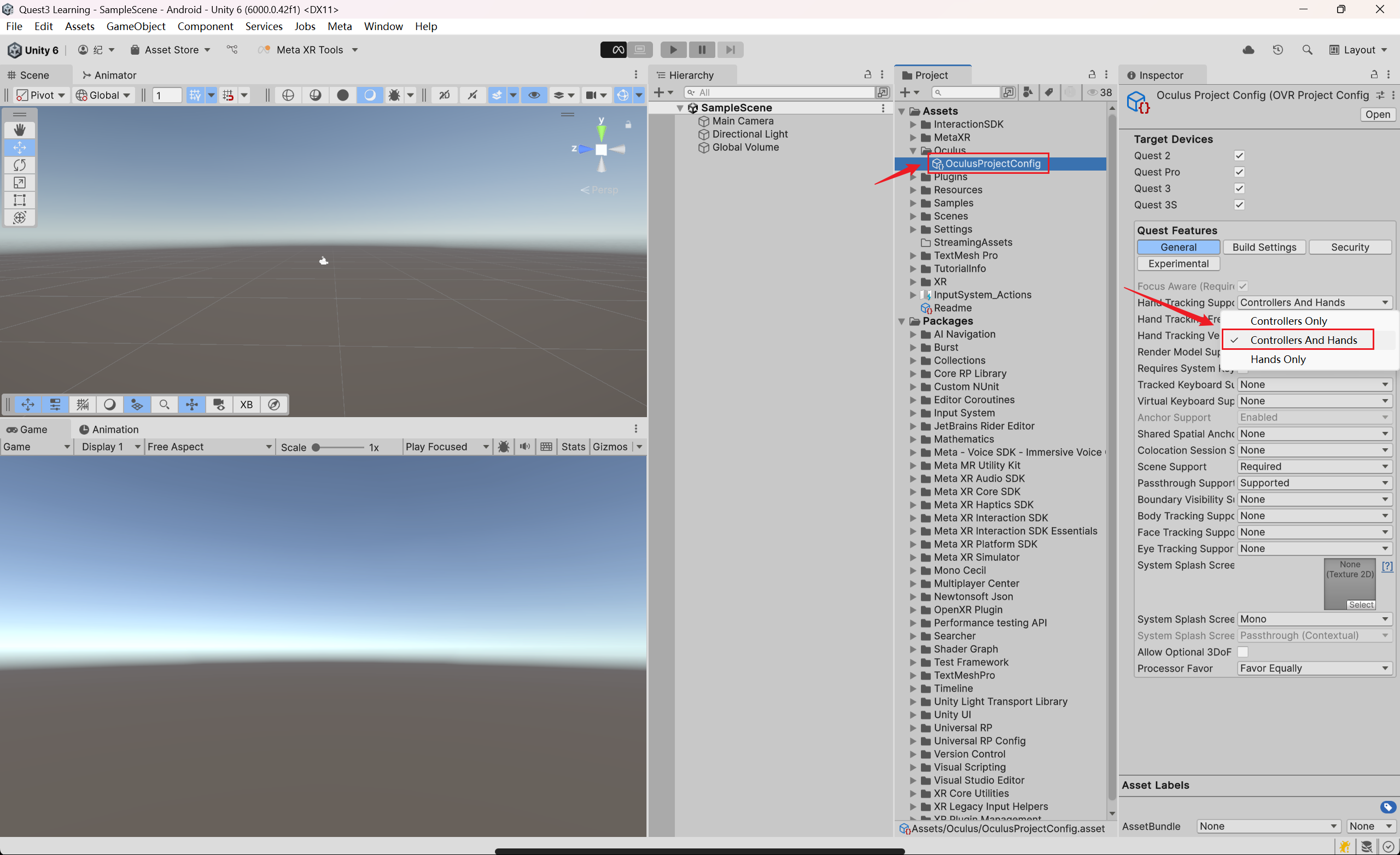The image size is (1400, 855).
Task: Lock the Inspector panel
Action: click(1374, 74)
